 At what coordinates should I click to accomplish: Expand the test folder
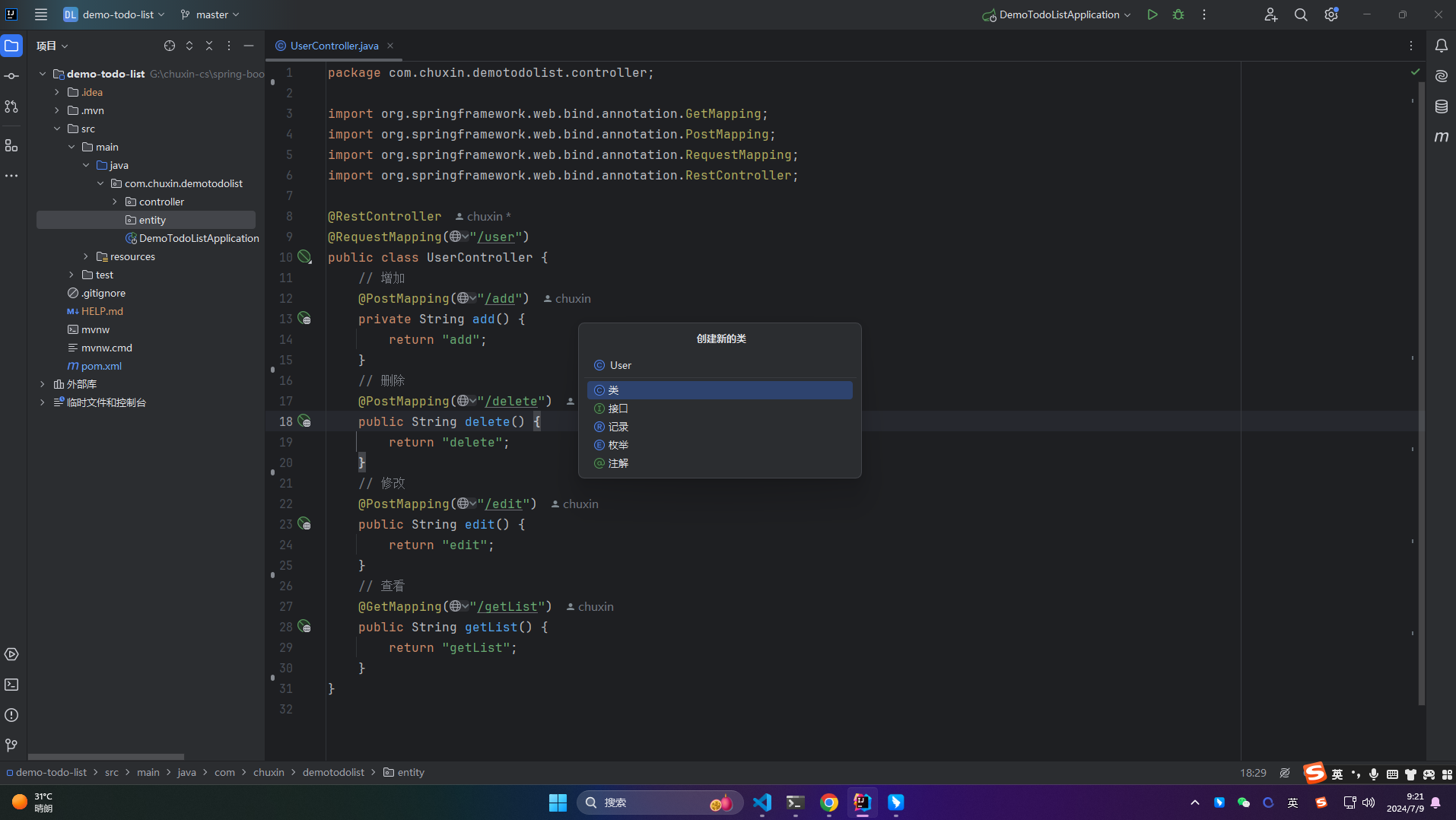[x=72, y=275]
